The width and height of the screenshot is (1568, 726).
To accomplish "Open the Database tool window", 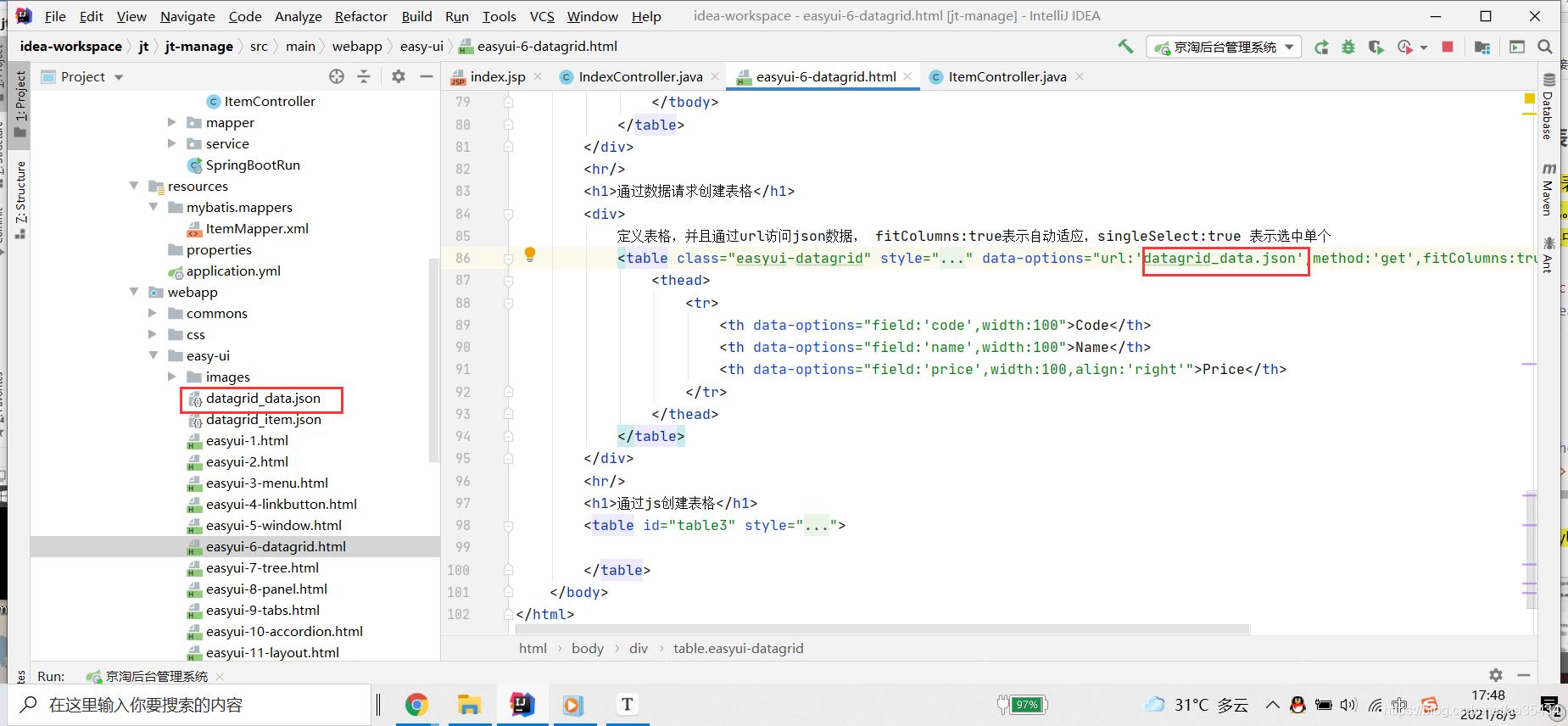I will click(1548, 108).
